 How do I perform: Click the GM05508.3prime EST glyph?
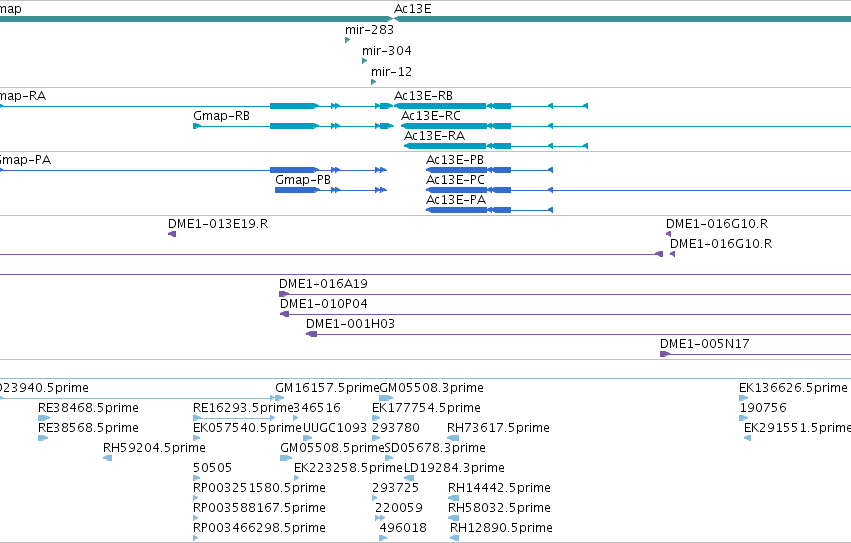[386, 398]
